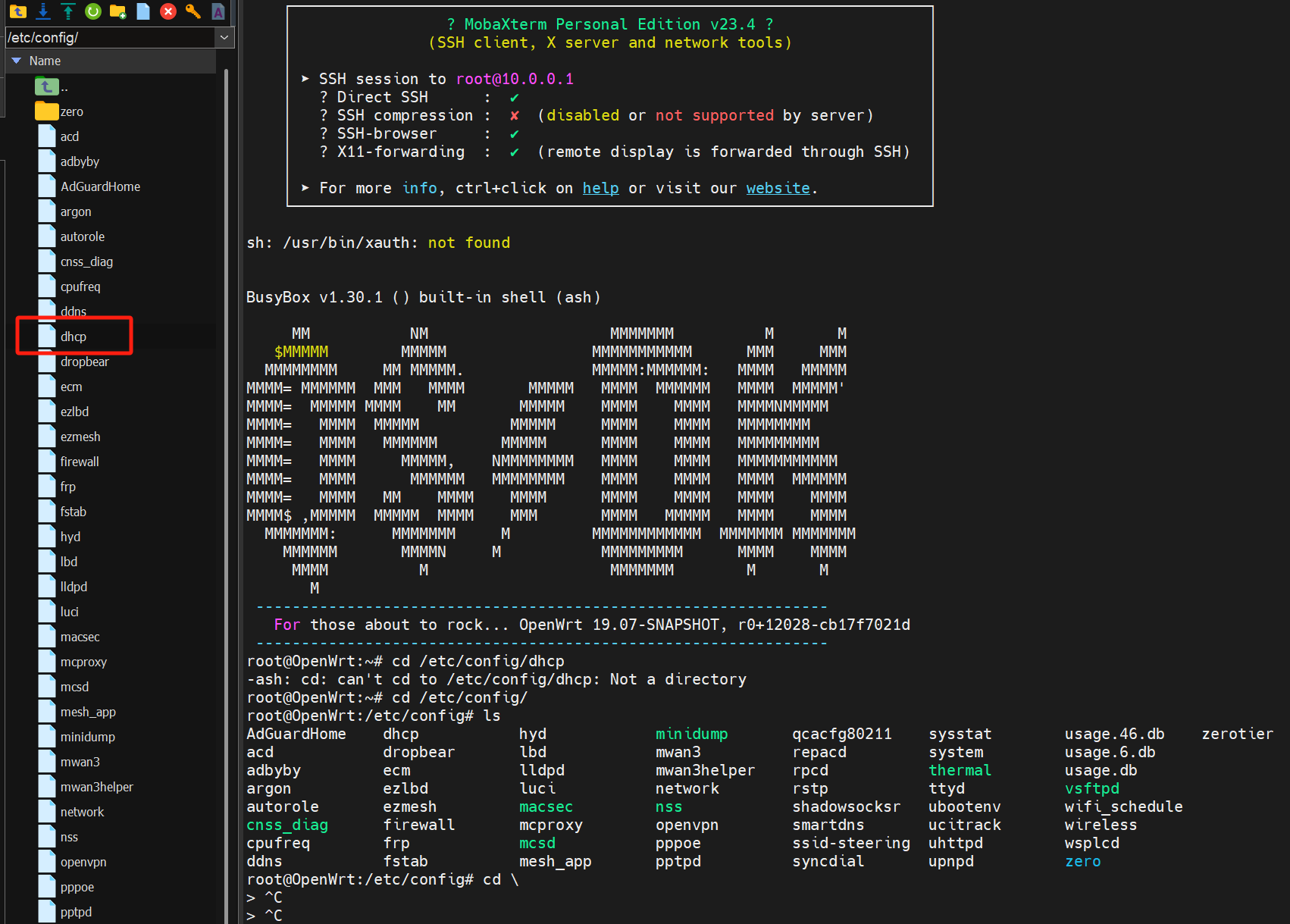This screenshot has width=1290, height=924.
Task: Click the purple letter A file icon
Action: (218, 11)
